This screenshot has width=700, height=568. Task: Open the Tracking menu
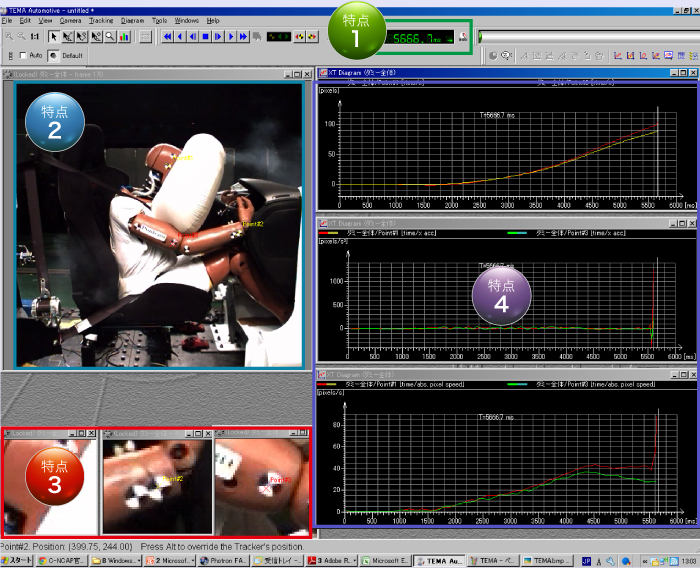point(100,20)
